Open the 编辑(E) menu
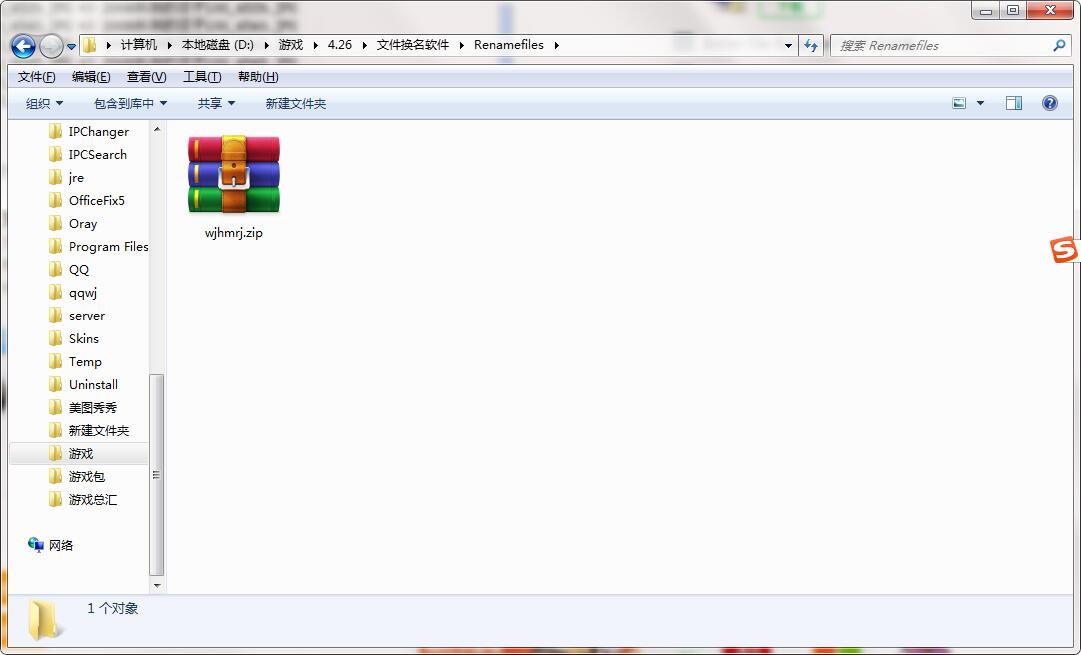This screenshot has width=1081, height=655. coord(91,77)
